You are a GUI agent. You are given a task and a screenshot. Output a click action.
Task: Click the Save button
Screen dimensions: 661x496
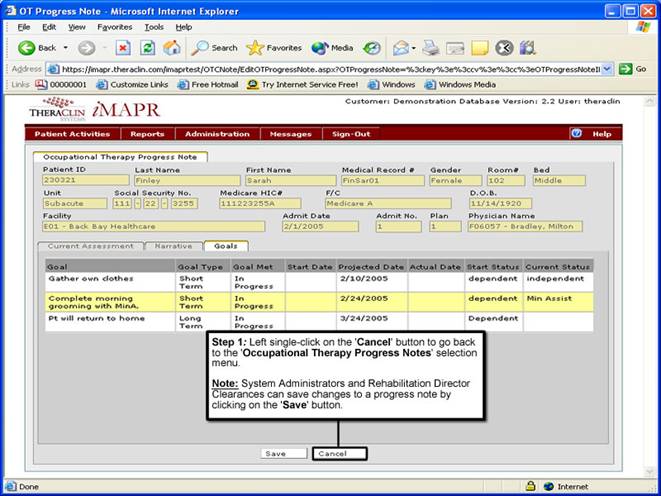pyautogui.click(x=276, y=453)
